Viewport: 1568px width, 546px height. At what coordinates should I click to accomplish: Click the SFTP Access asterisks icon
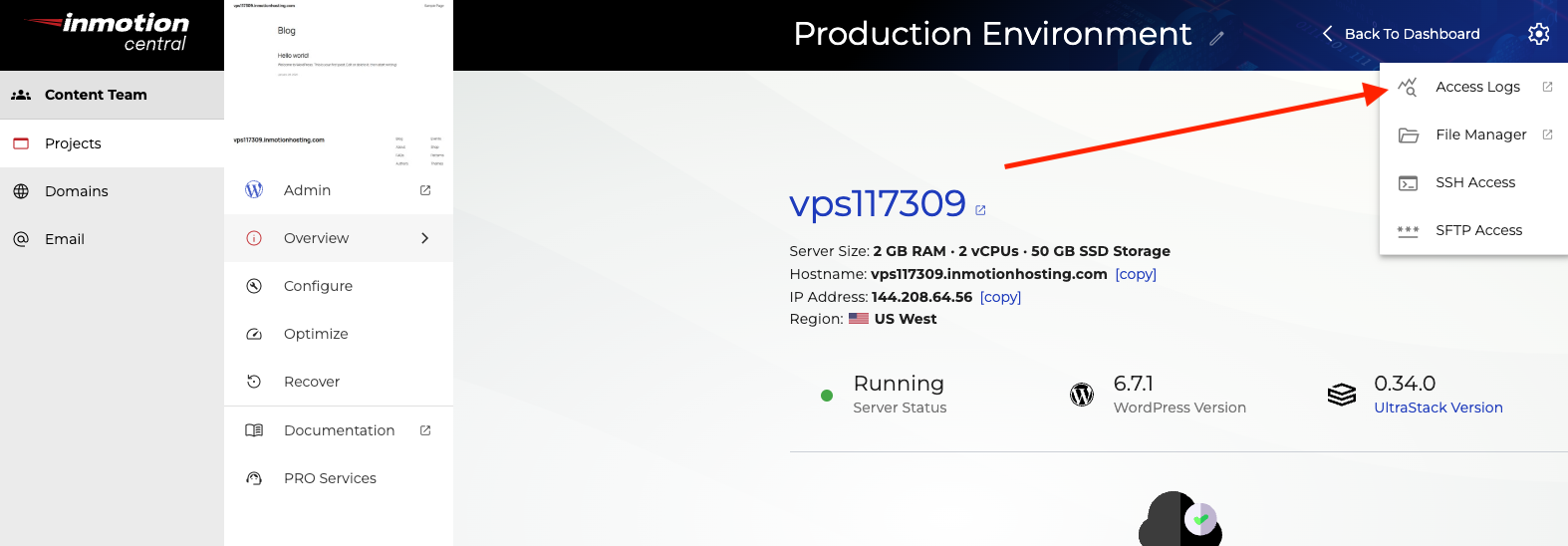tap(1408, 230)
